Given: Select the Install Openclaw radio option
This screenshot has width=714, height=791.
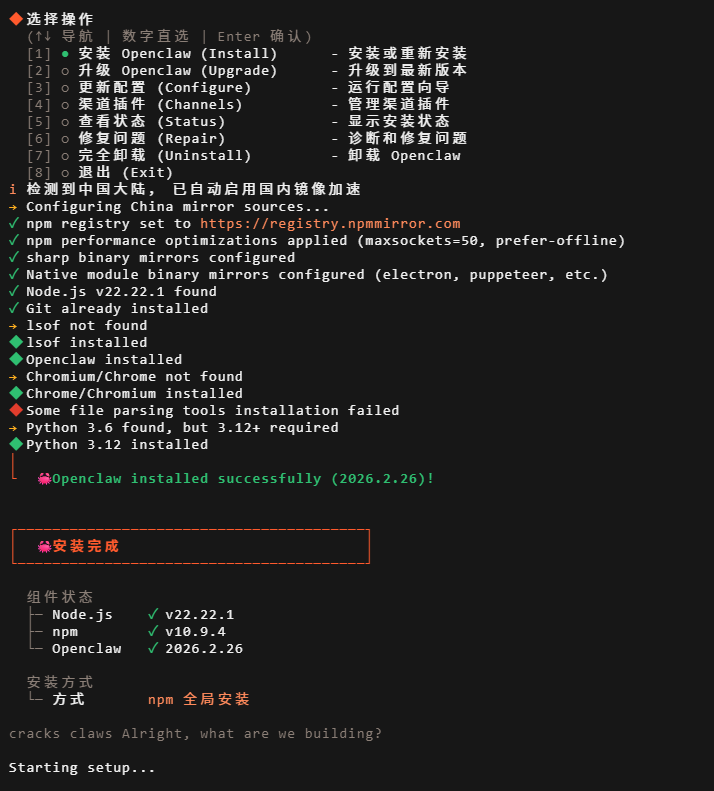Looking at the screenshot, I should click(65, 53).
